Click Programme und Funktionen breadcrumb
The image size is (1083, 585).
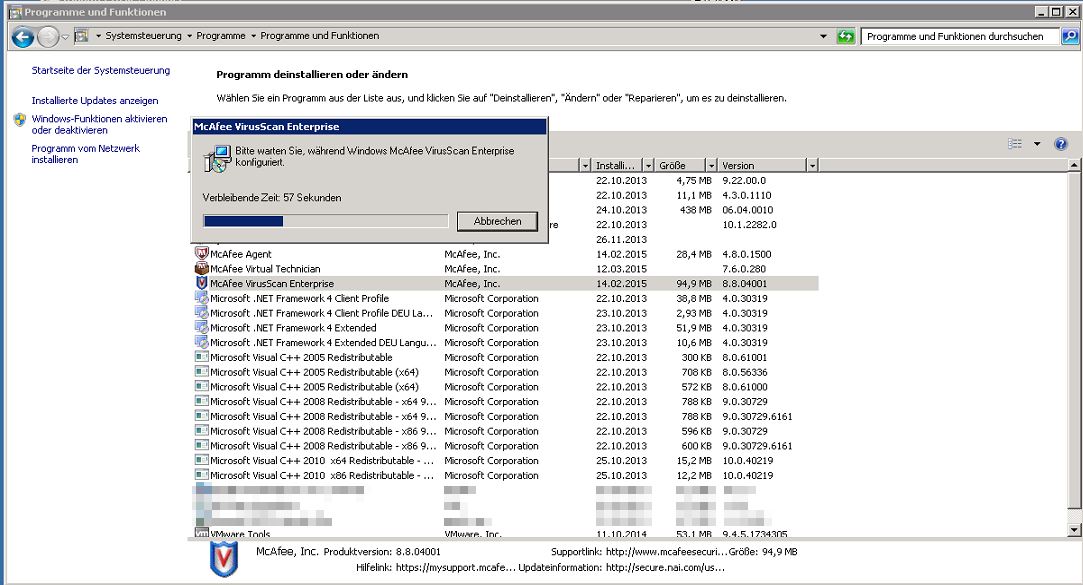tap(320, 36)
